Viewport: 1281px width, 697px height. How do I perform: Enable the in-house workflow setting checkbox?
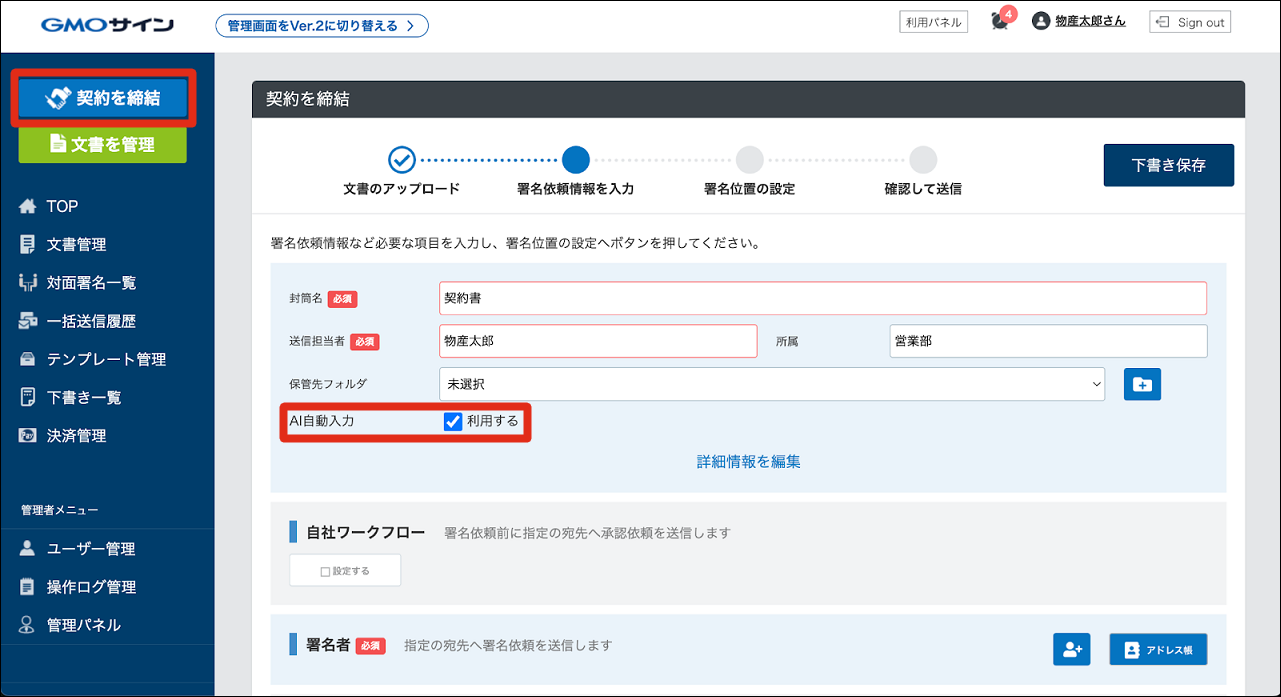pos(325,571)
